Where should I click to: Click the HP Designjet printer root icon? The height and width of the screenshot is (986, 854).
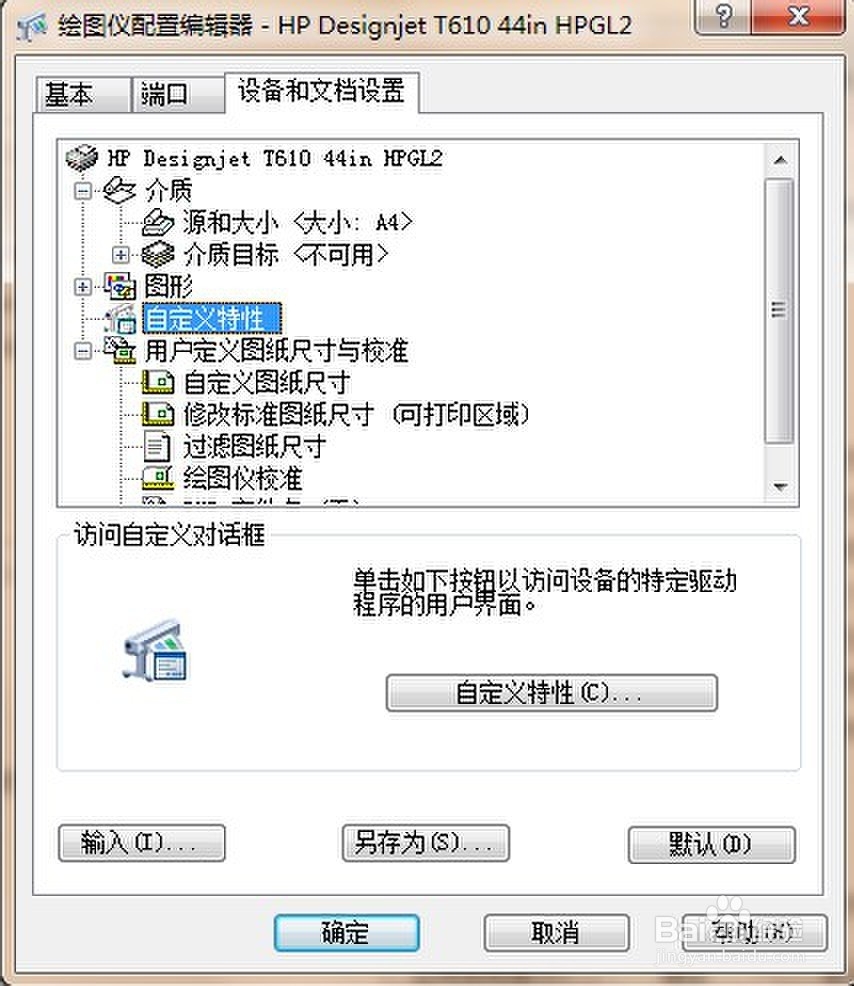click(82, 157)
